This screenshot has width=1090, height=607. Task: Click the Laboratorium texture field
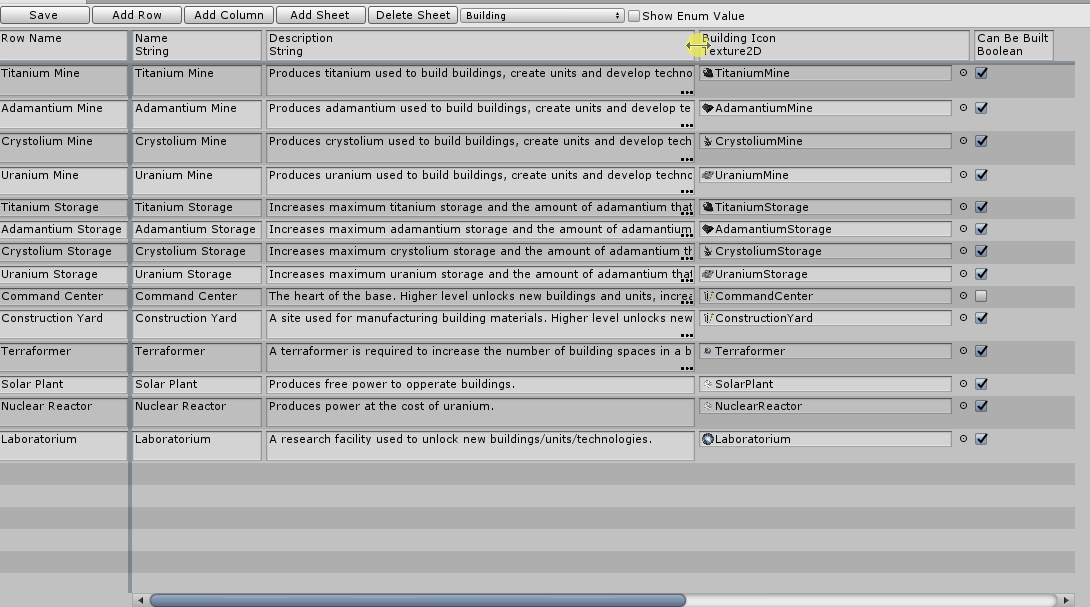pyautogui.click(x=825, y=439)
